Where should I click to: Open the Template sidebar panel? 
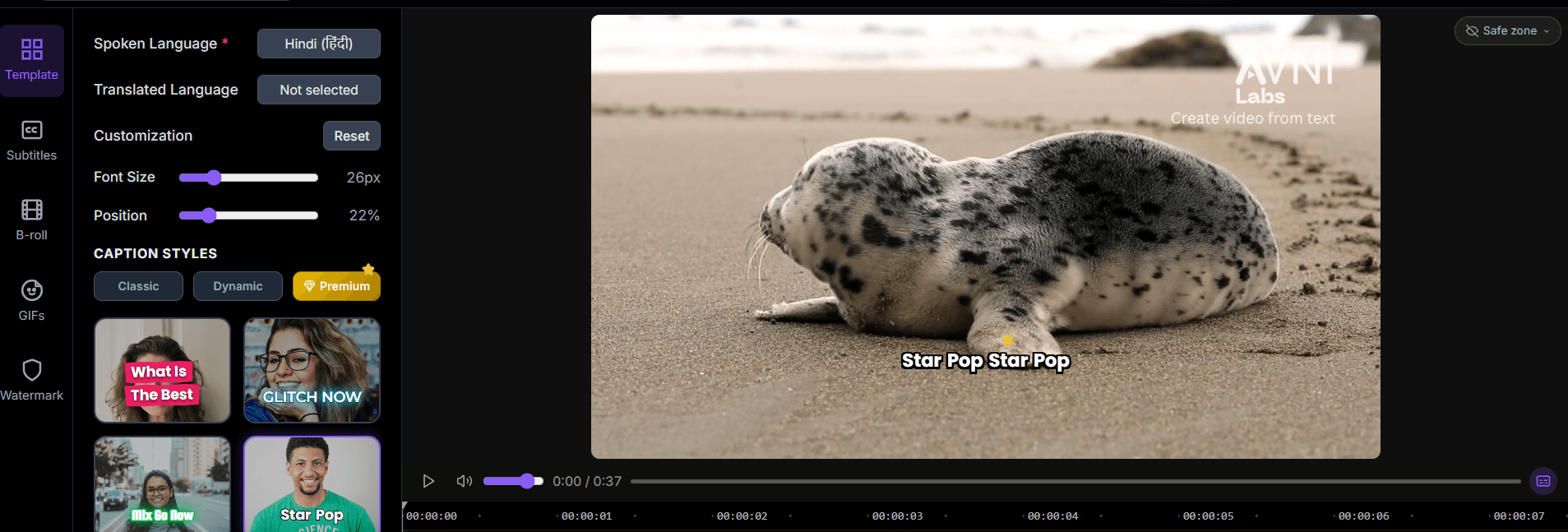click(32, 60)
